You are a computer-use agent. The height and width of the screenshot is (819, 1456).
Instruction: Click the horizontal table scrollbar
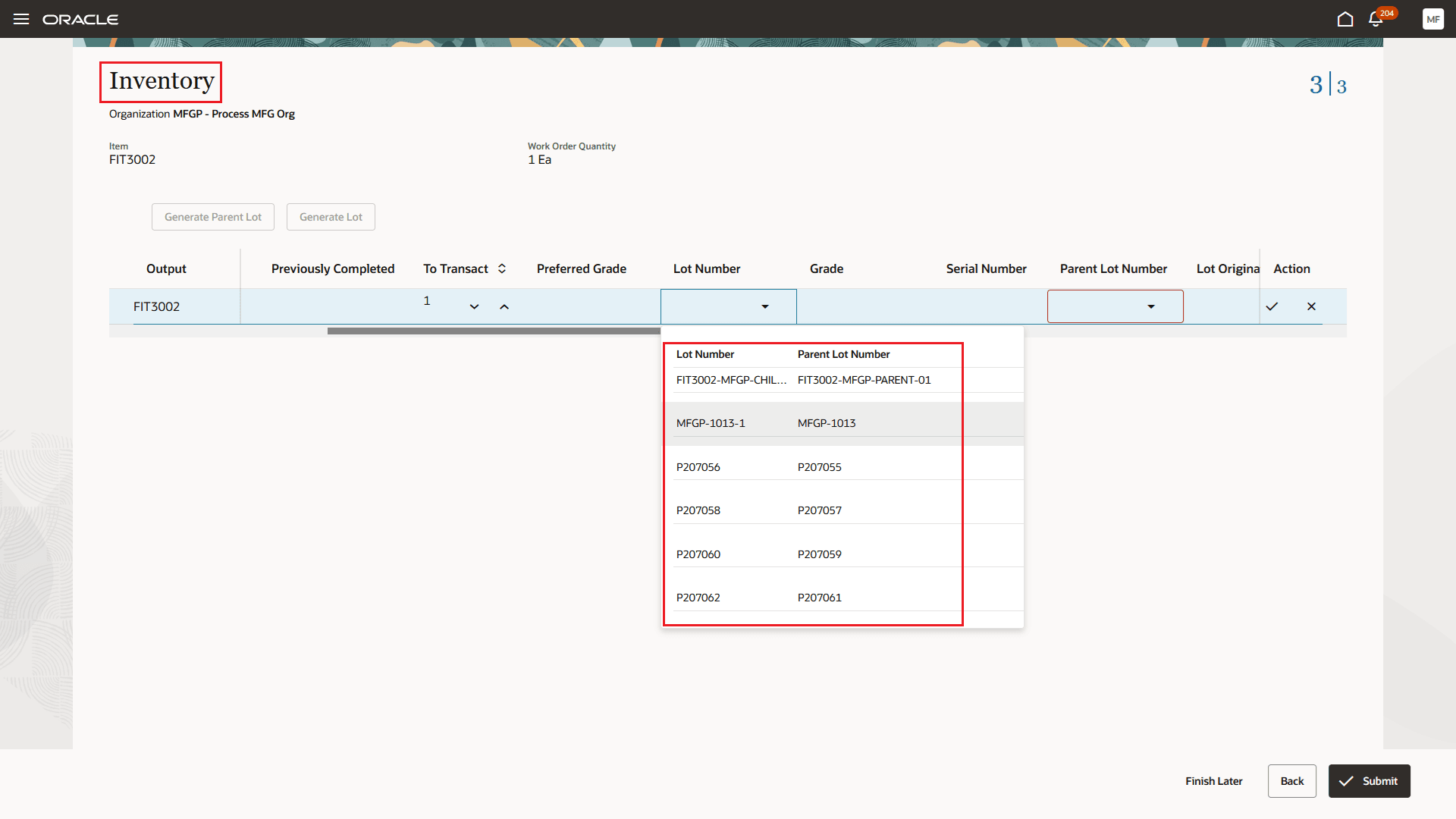[494, 331]
